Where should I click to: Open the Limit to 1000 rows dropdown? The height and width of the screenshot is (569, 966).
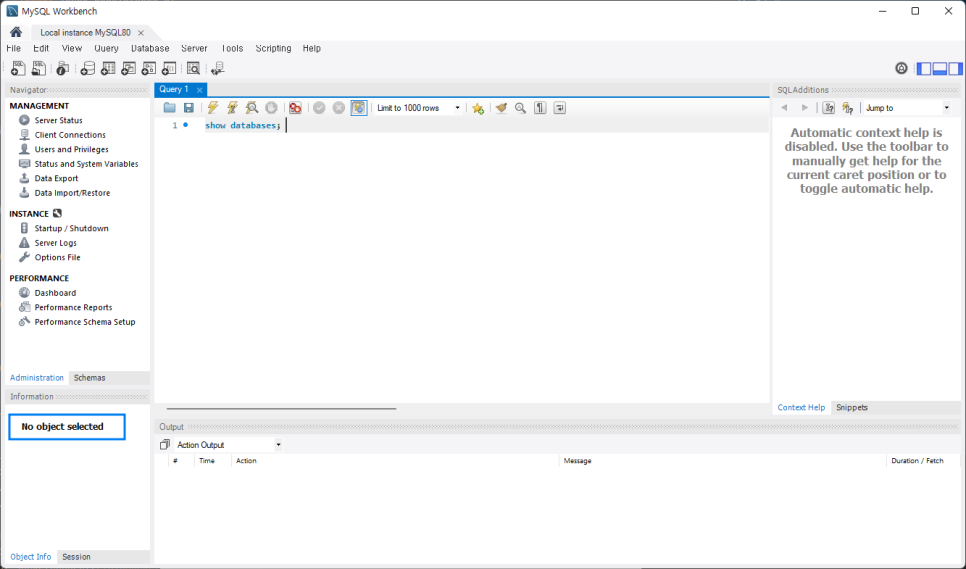418,108
